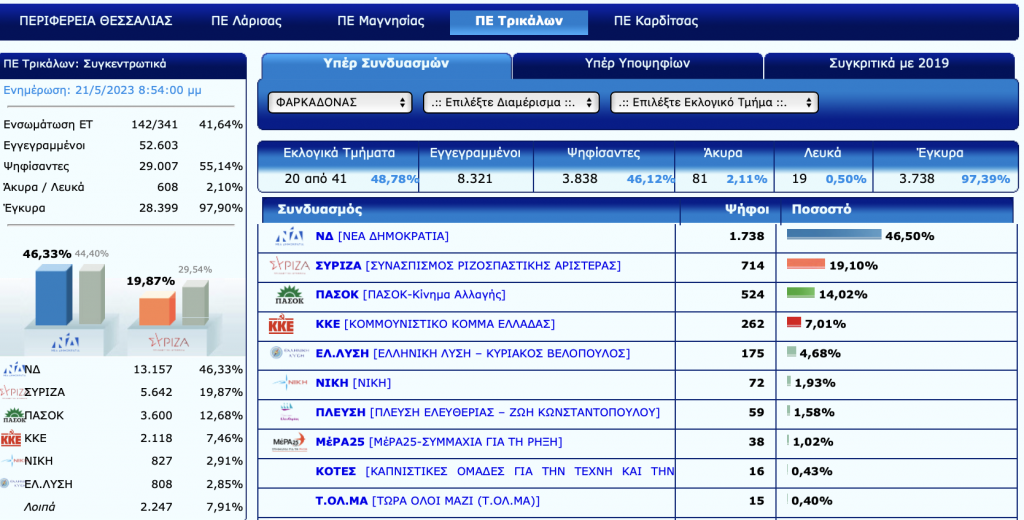
Task: Open ΠΑΣΟΚ-Κίνημα Αλλαγής link
Action: coord(411,295)
